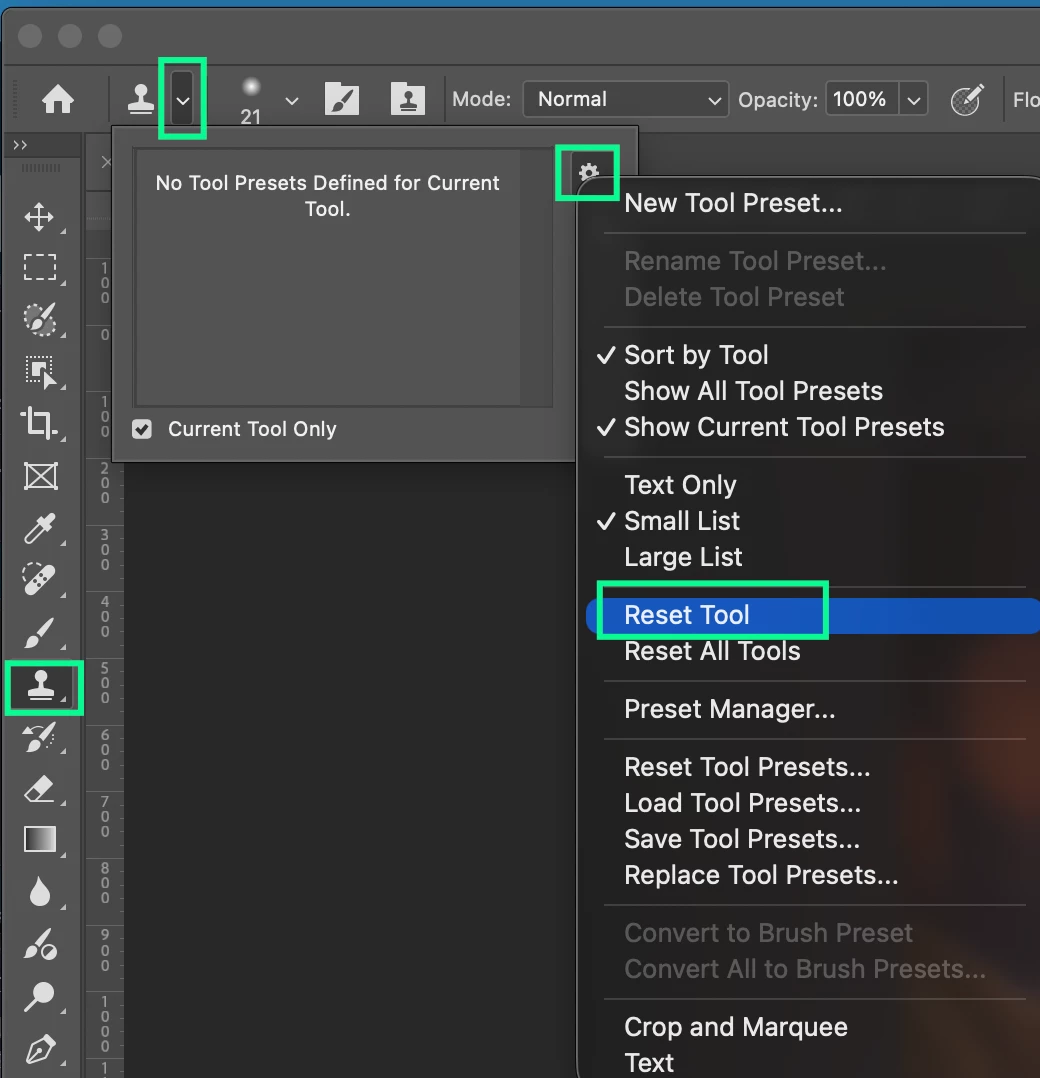Expand the toolbar double-arrow

[x=21, y=145]
